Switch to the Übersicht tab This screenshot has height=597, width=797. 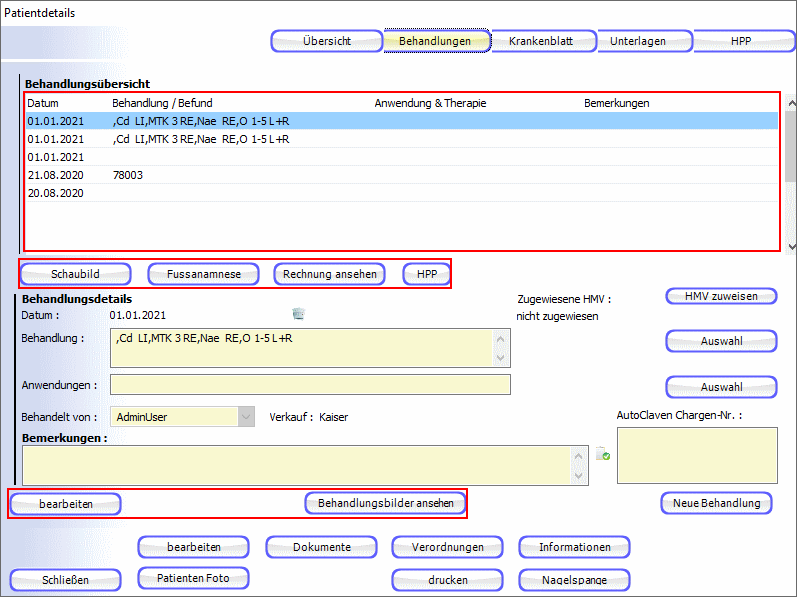tap(325, 42)
